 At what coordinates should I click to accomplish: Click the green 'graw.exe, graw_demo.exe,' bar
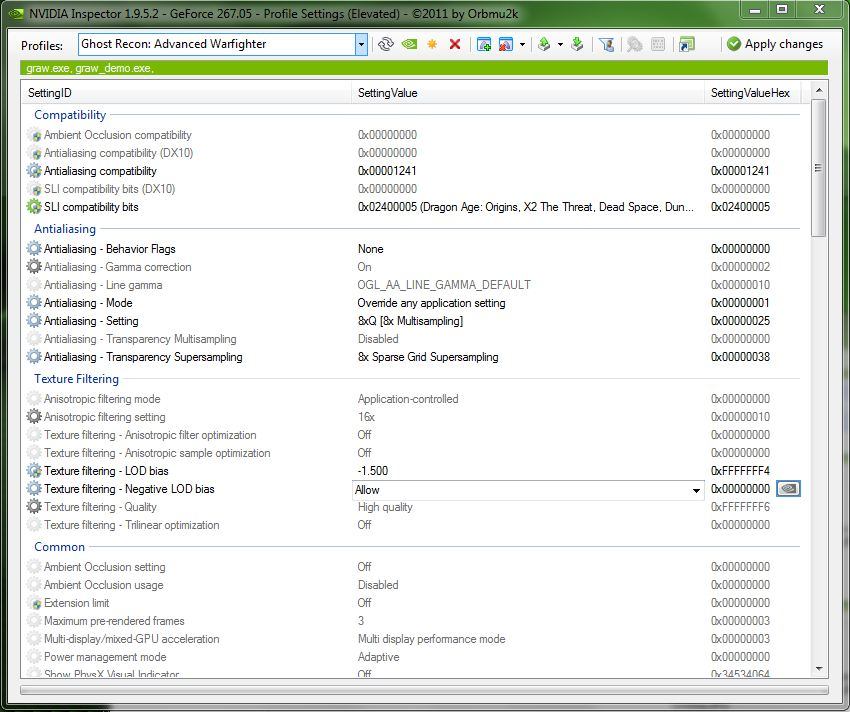tap(424, 68)
